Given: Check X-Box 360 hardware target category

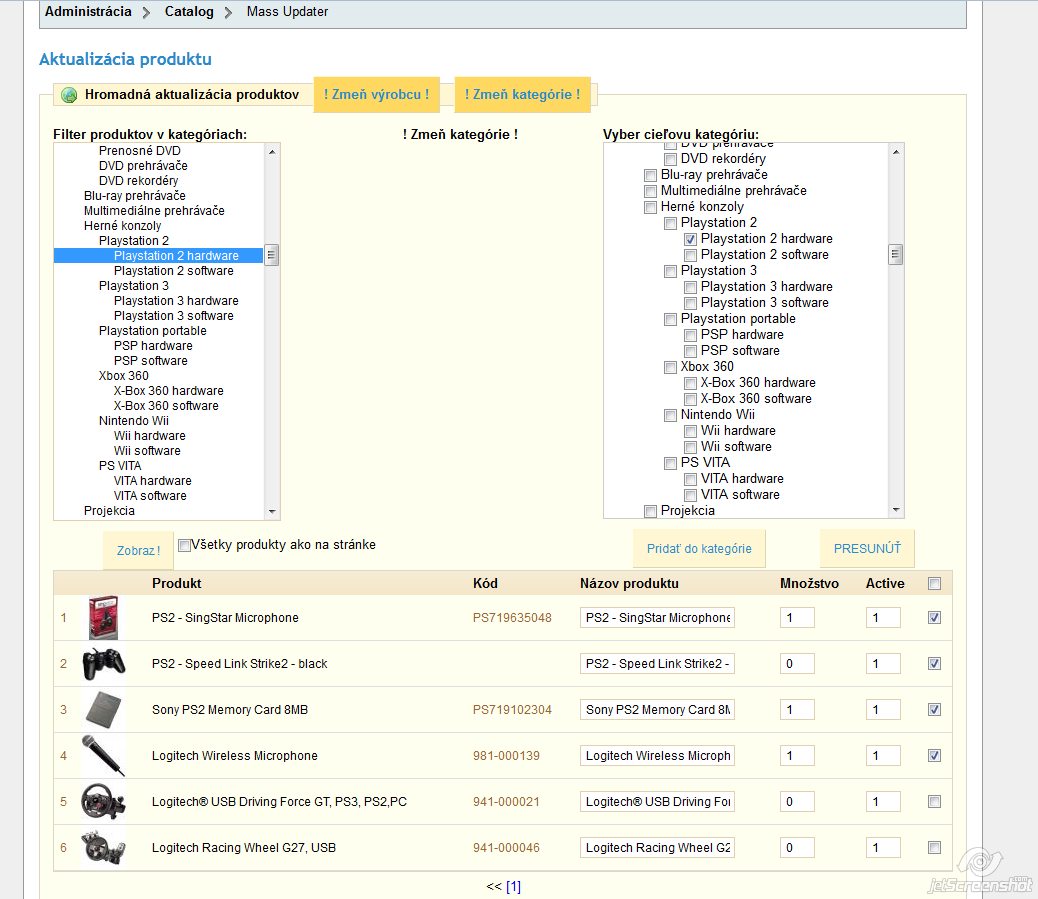Looking at the screenshot, I should (x=690, y=383).
